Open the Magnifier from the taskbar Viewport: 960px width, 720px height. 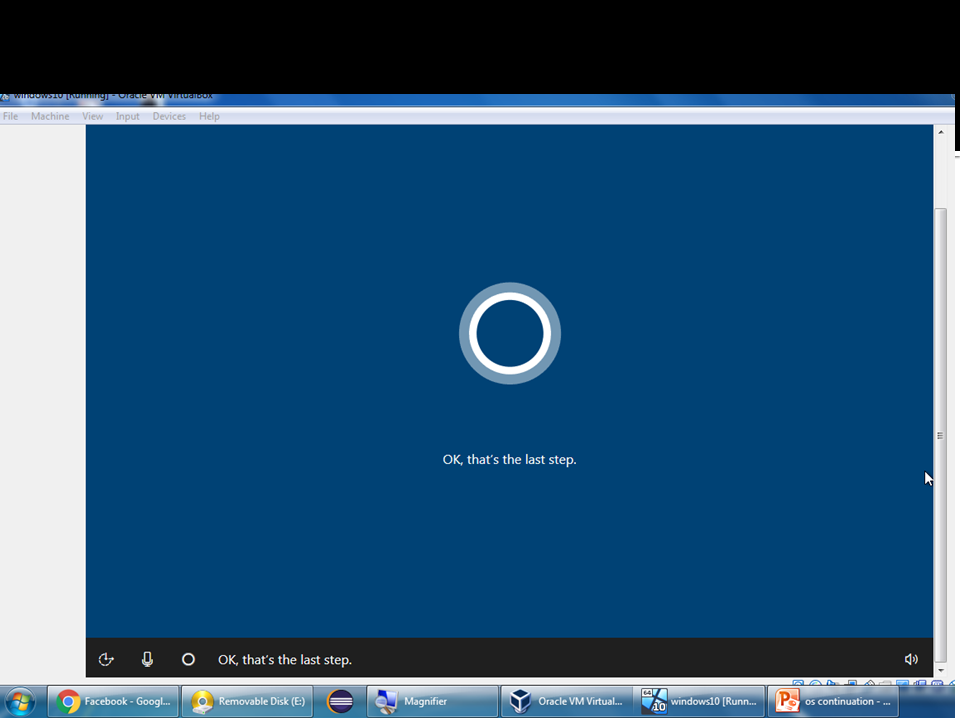click(432, 701)
